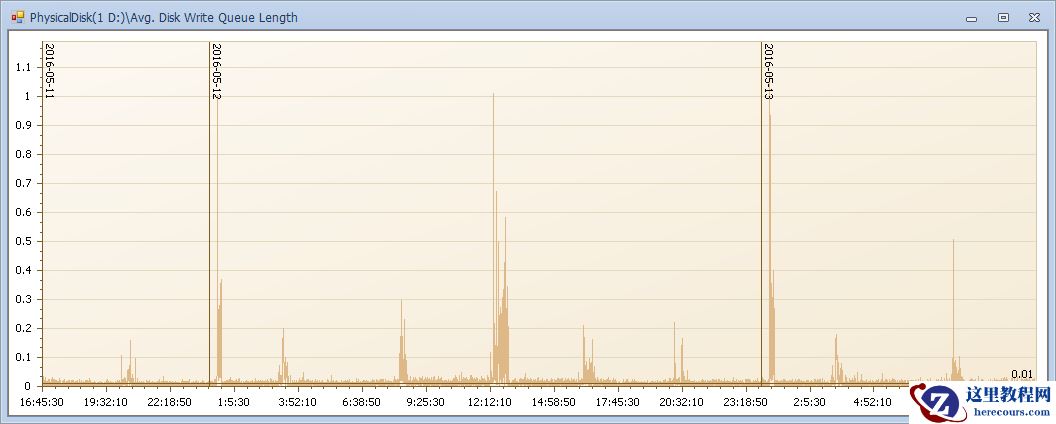Click the 23:18:50 time axis label
1056x424 pixels.
tap(746, 402)
